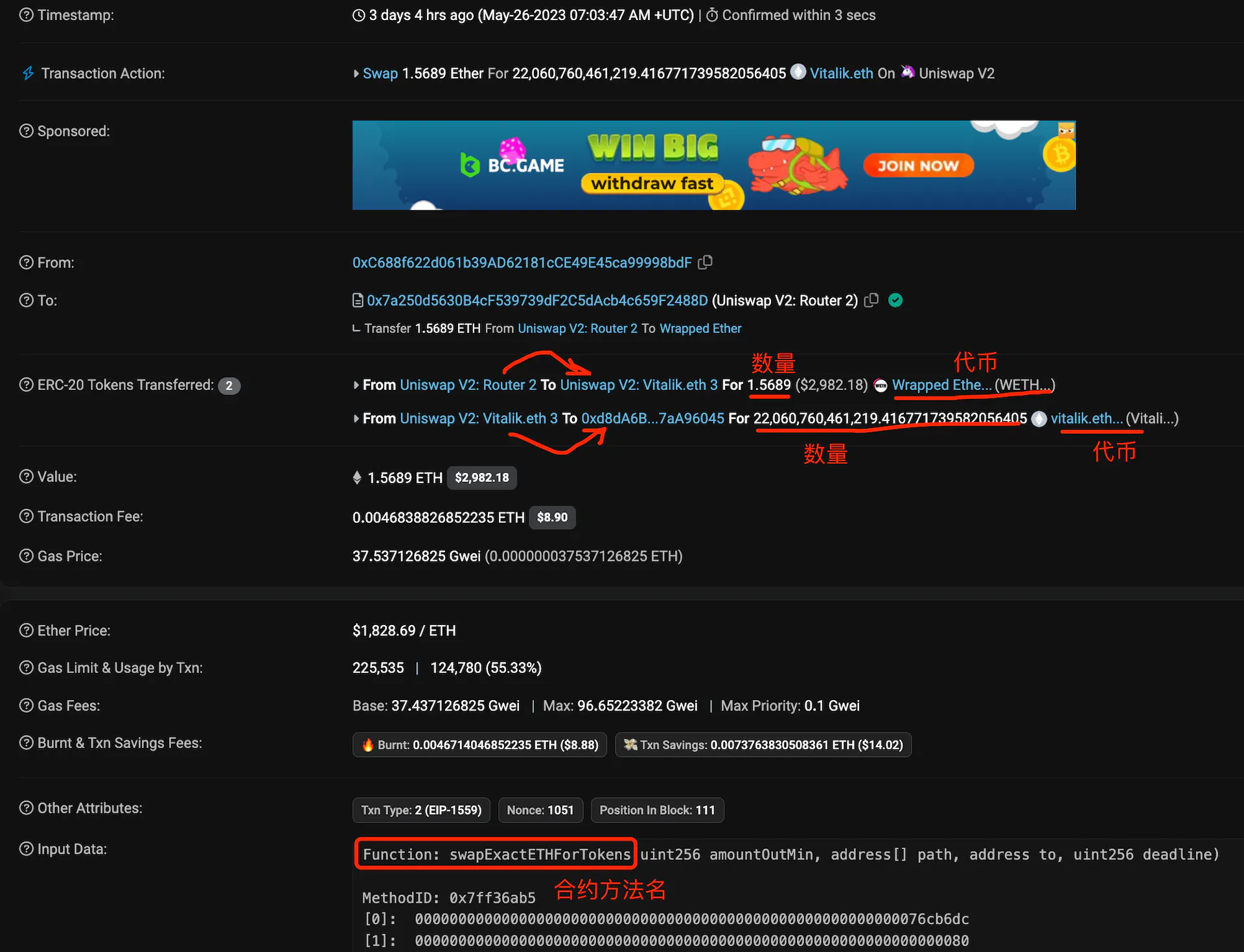The width and height of the screenshot is (1244, 952).
Task: Open the From Uniswap V2: Vitalik.eth 3 link in second transfer
Action: pyautogui.click(x=479, y=419)
